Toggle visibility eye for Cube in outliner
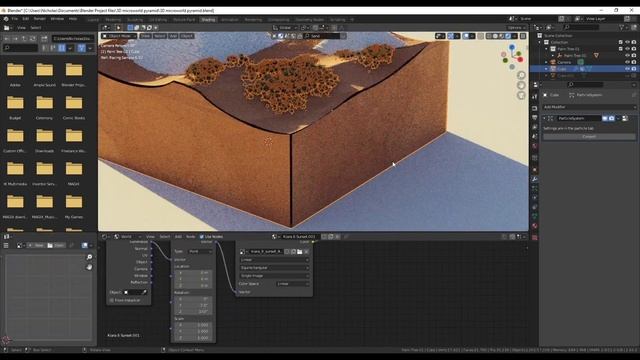Image resolution: width=640 pixels, height=360 pixels. coord(627,69)
